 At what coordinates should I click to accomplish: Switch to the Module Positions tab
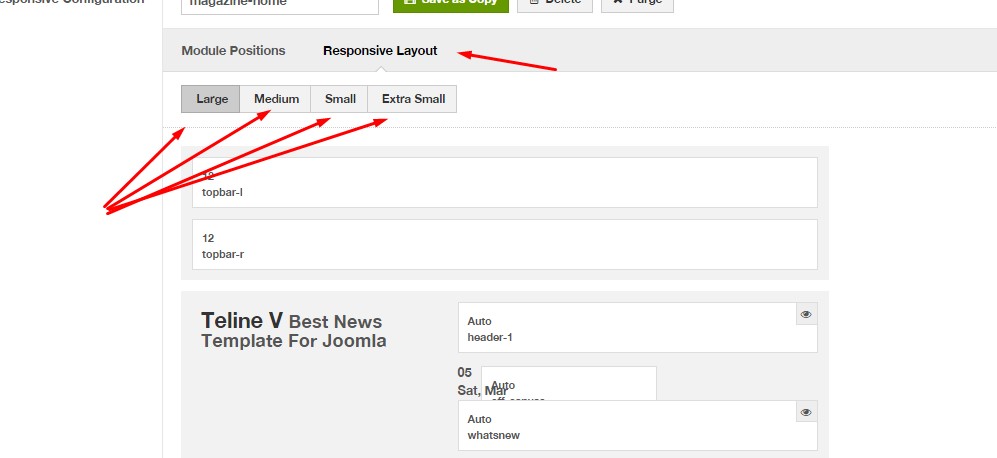[233, 50]
